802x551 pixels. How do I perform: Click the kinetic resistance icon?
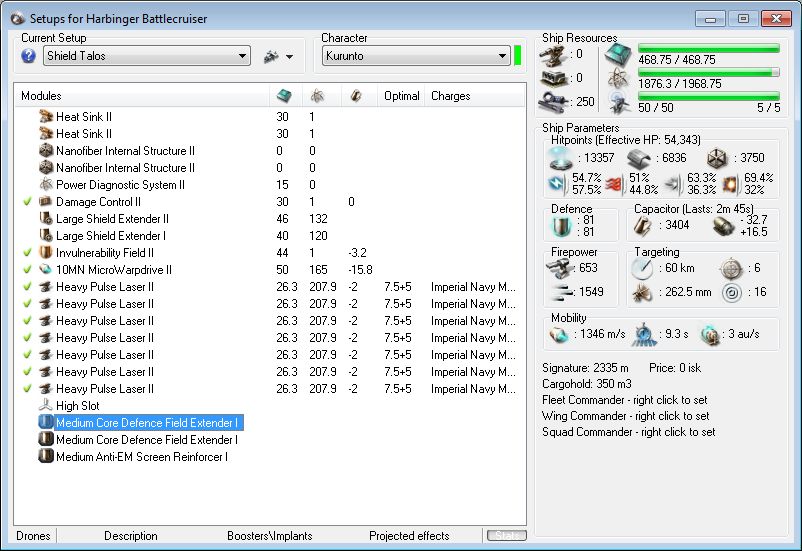(x=674, y=184)
